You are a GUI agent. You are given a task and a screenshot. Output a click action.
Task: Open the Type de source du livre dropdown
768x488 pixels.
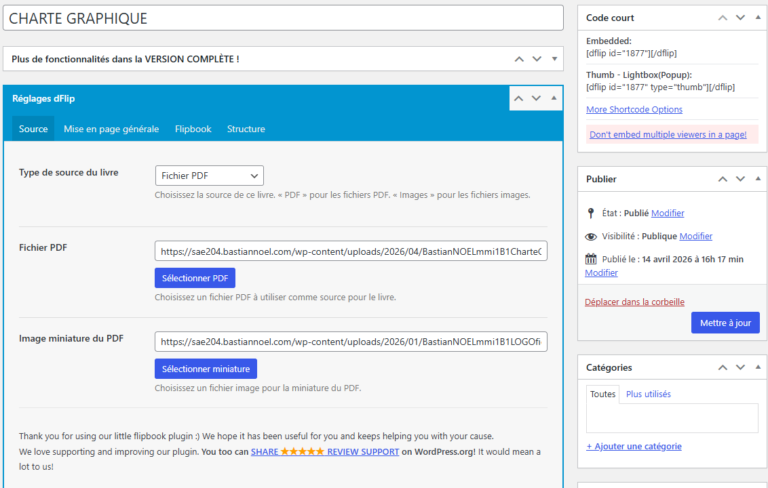tap(209, 175)
